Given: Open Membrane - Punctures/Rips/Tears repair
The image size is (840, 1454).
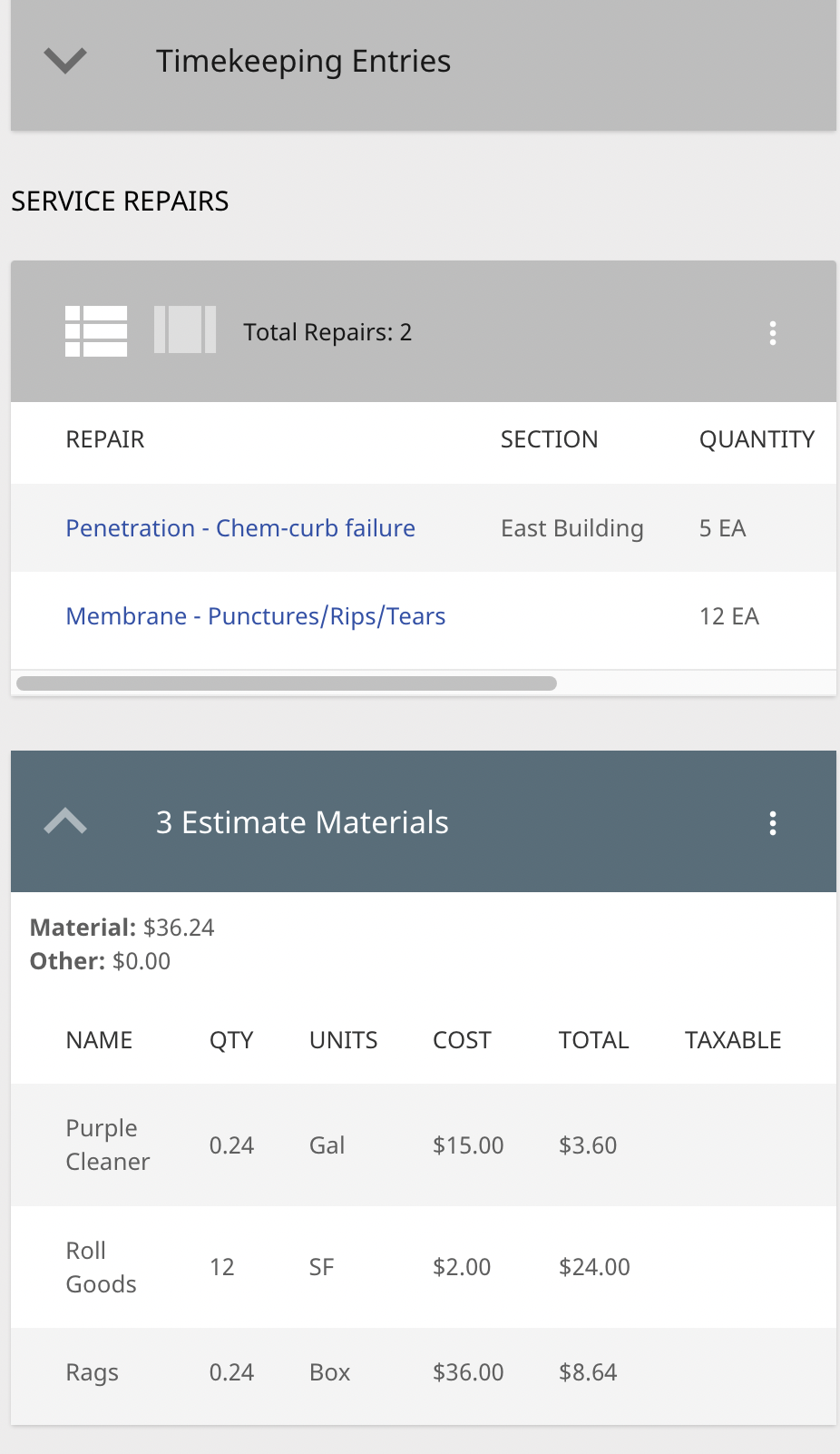Looking at the screenshot, I should pos(256,616).
